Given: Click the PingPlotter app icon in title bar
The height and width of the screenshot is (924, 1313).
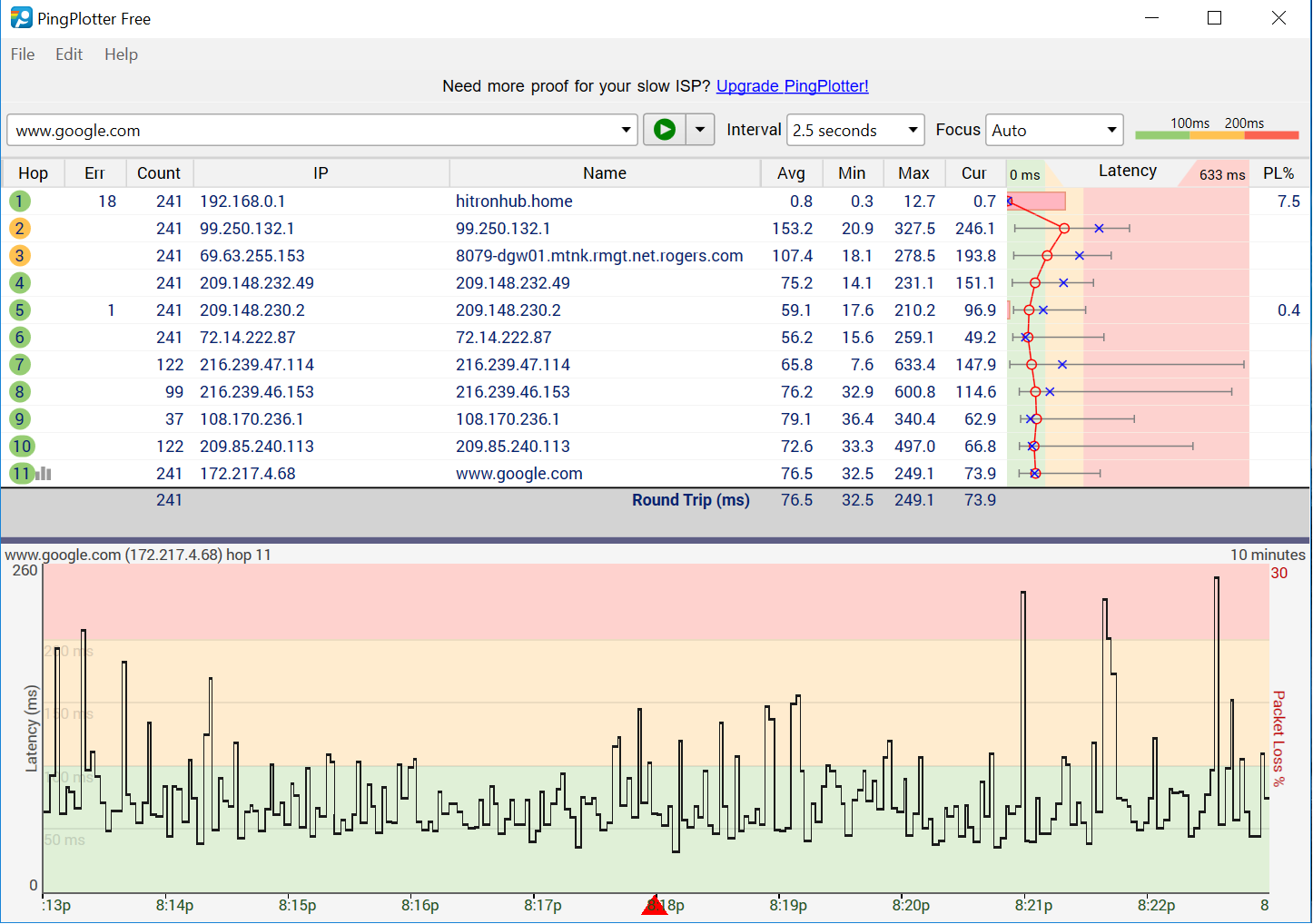Looking at the screenshot, I should coord(21,18).
